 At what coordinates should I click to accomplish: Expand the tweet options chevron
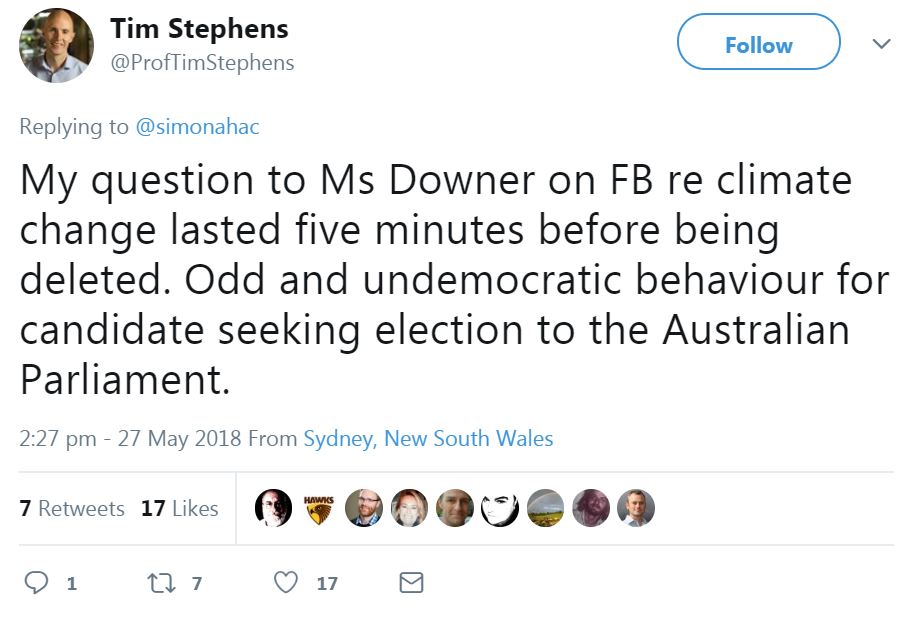coord(881,44)
